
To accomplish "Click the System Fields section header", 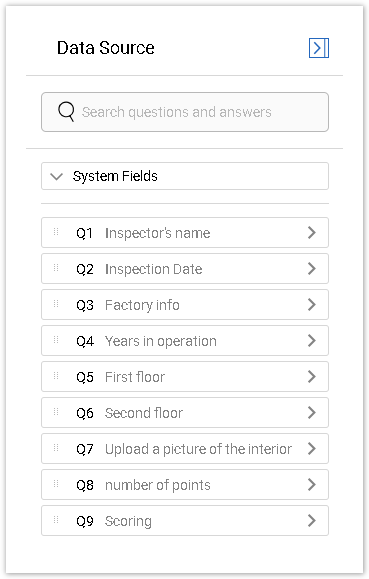I will [185, 176].
